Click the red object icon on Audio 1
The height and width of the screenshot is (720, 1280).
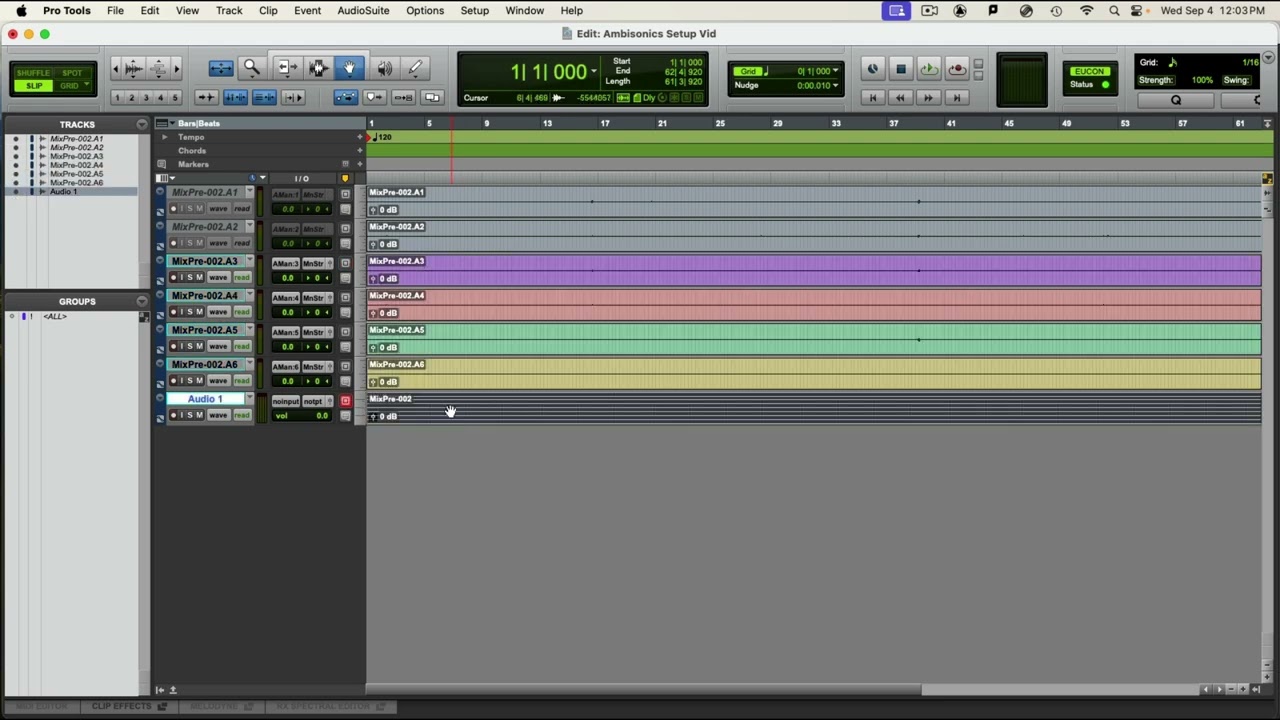(x=345, y=401)
